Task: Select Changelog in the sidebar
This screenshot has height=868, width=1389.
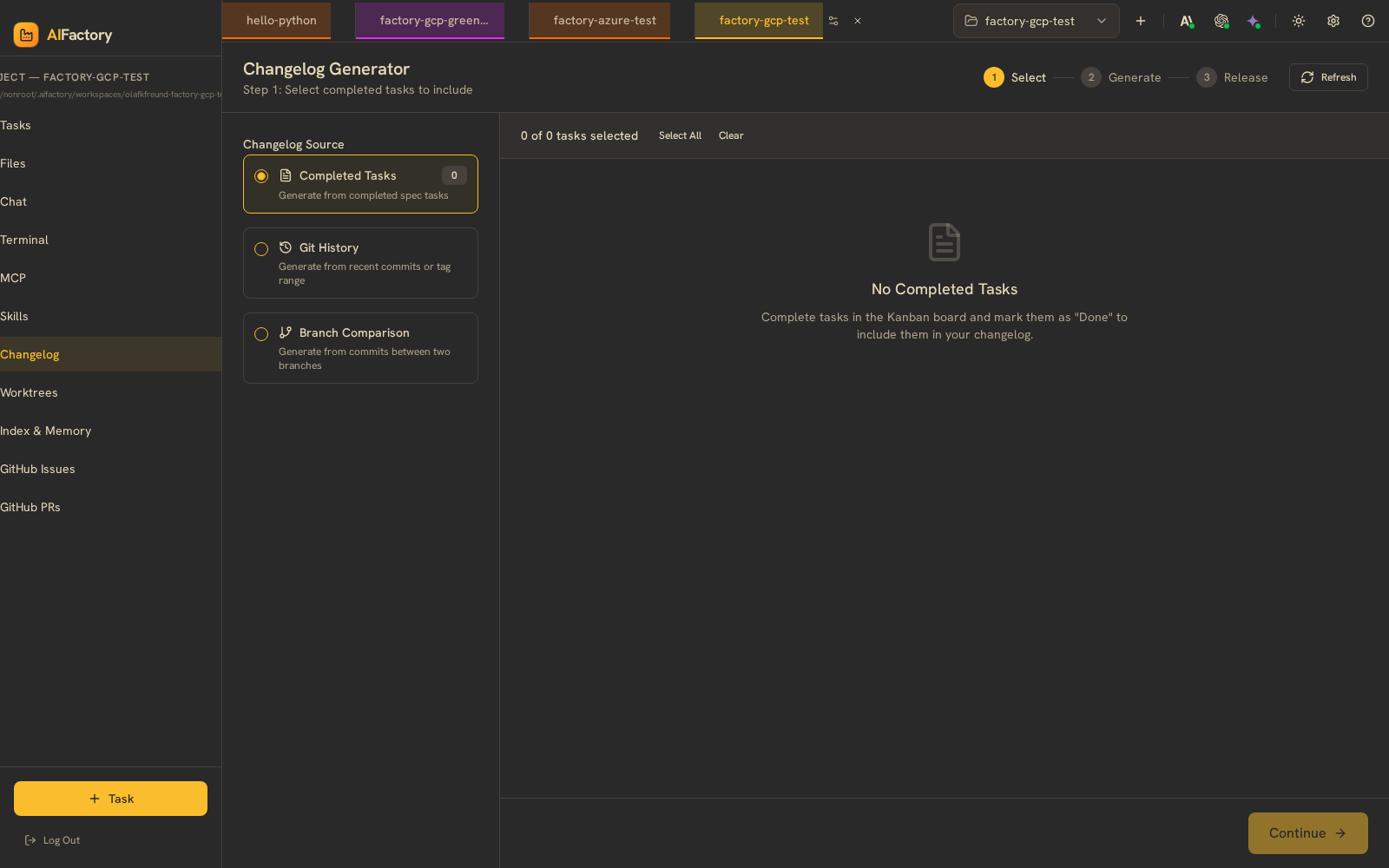Action: (x=110, y=354)
